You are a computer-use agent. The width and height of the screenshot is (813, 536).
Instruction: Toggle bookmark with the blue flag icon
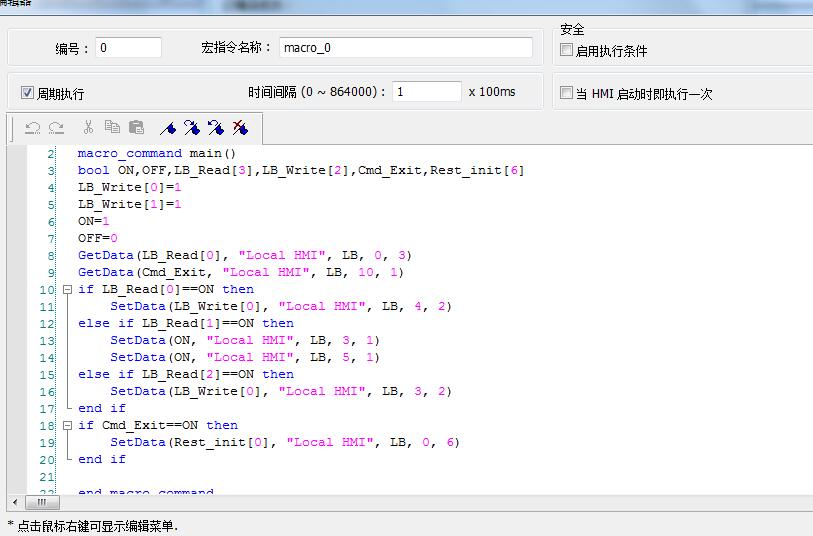click(x=168, y=128)
